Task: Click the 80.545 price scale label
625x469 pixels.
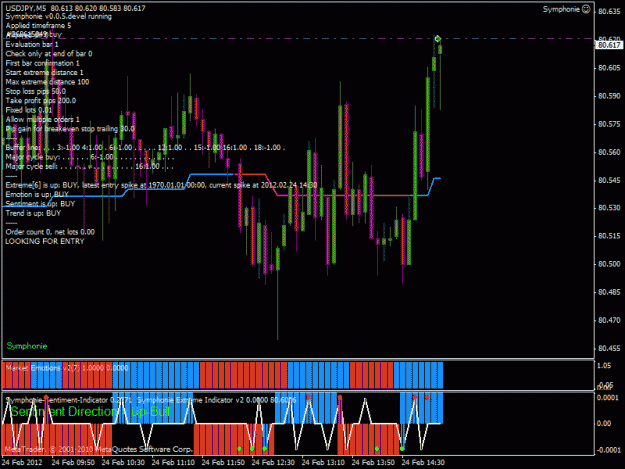Action: click(x=609, y=181)
